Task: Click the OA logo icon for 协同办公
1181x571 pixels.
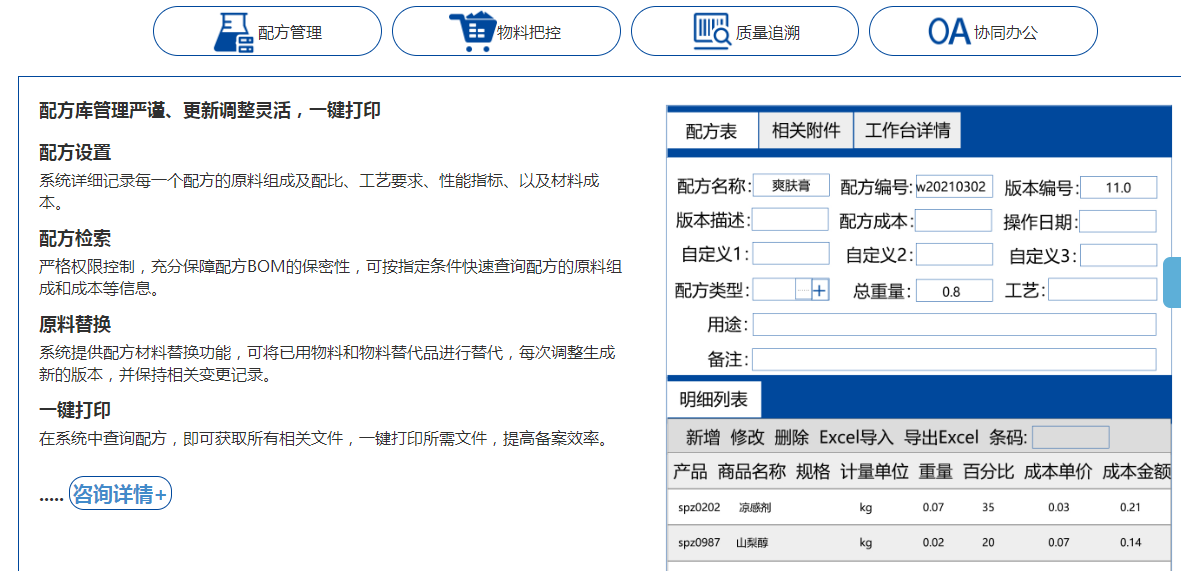Action: pos(949,32)
